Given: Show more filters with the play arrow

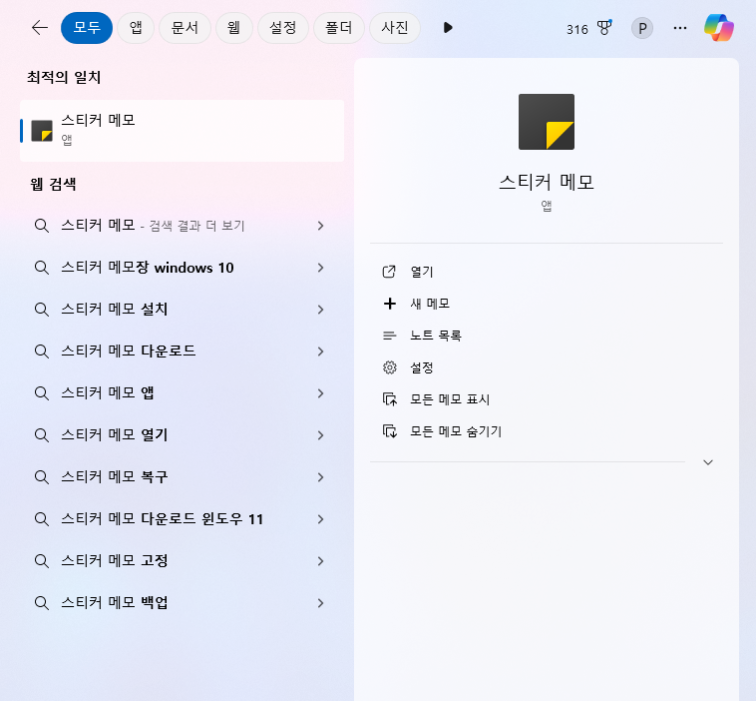Looking at the screenshot, I should (448, 28).
